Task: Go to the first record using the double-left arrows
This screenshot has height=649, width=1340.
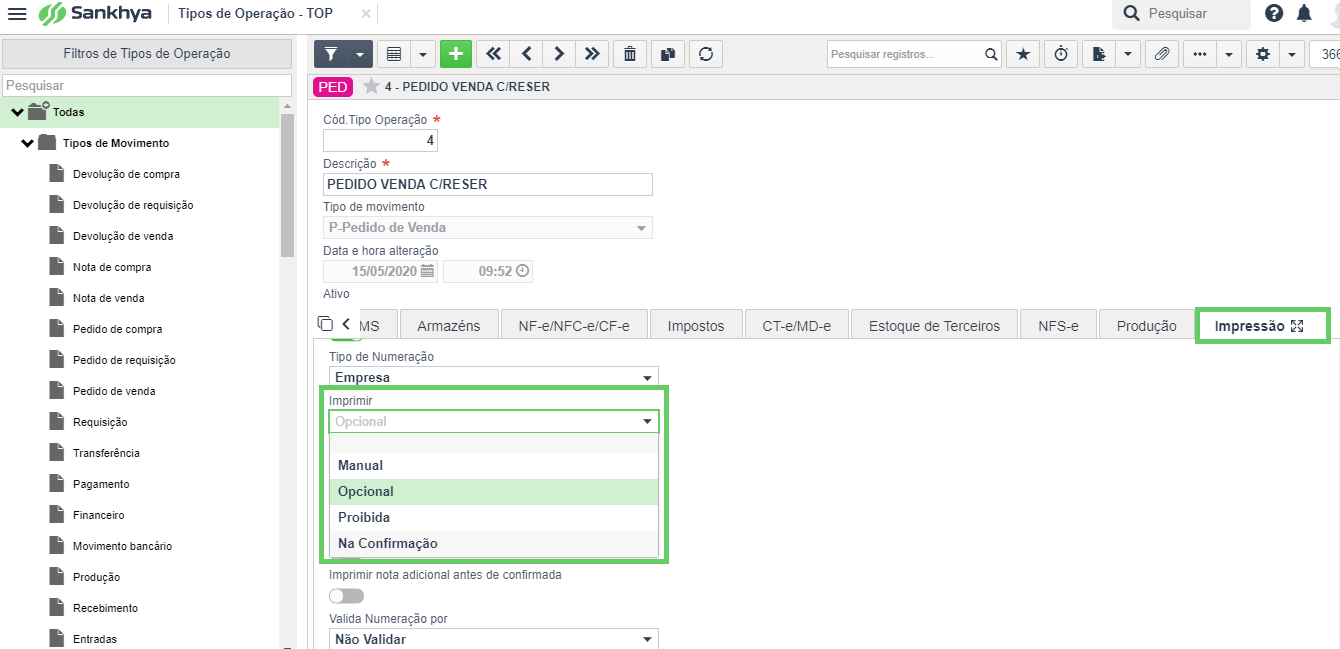Action: pyautogui.click(x=493, y=54)
